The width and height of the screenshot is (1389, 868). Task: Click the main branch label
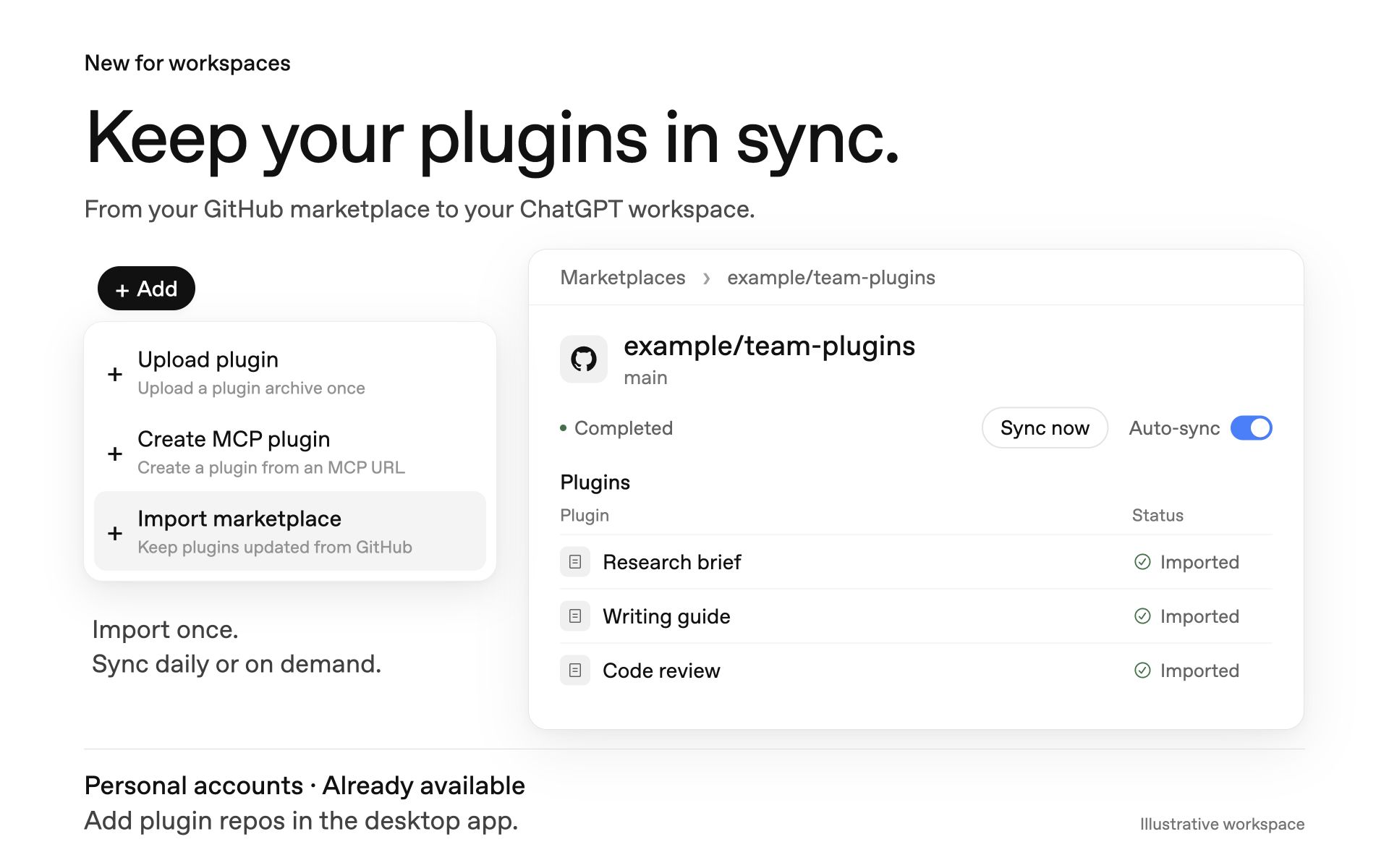(x=645, y=378)
